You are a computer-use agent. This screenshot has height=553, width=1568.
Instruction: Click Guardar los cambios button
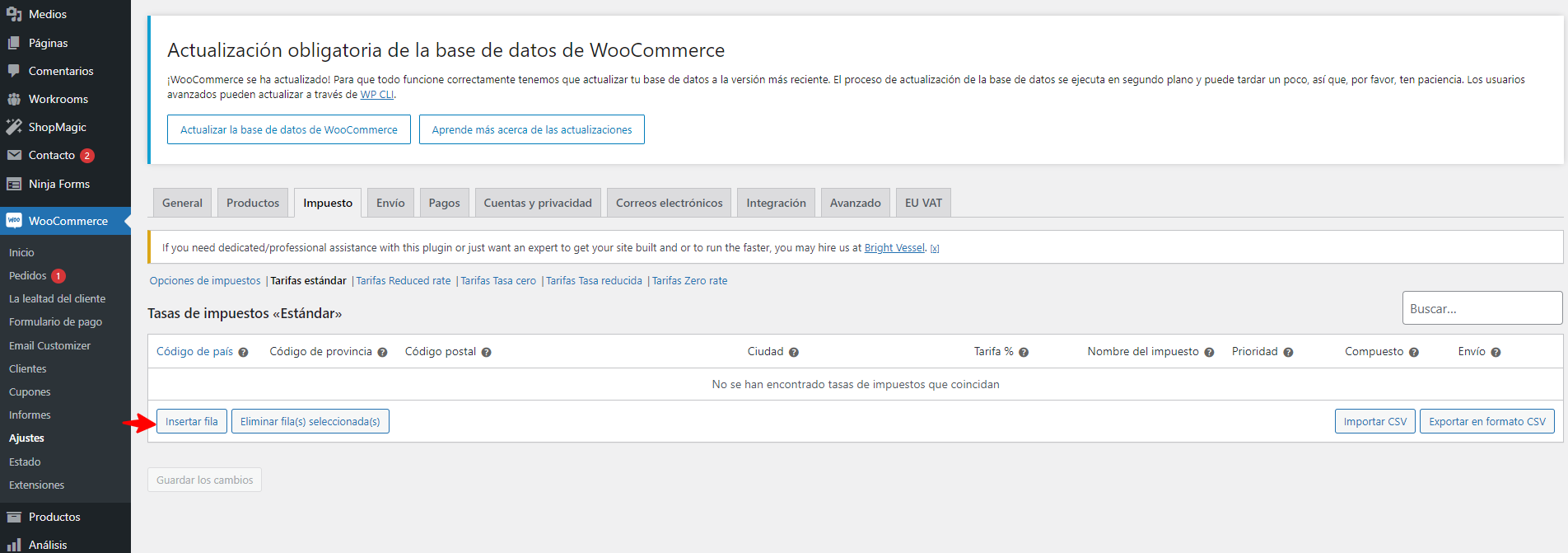[205, 480]
